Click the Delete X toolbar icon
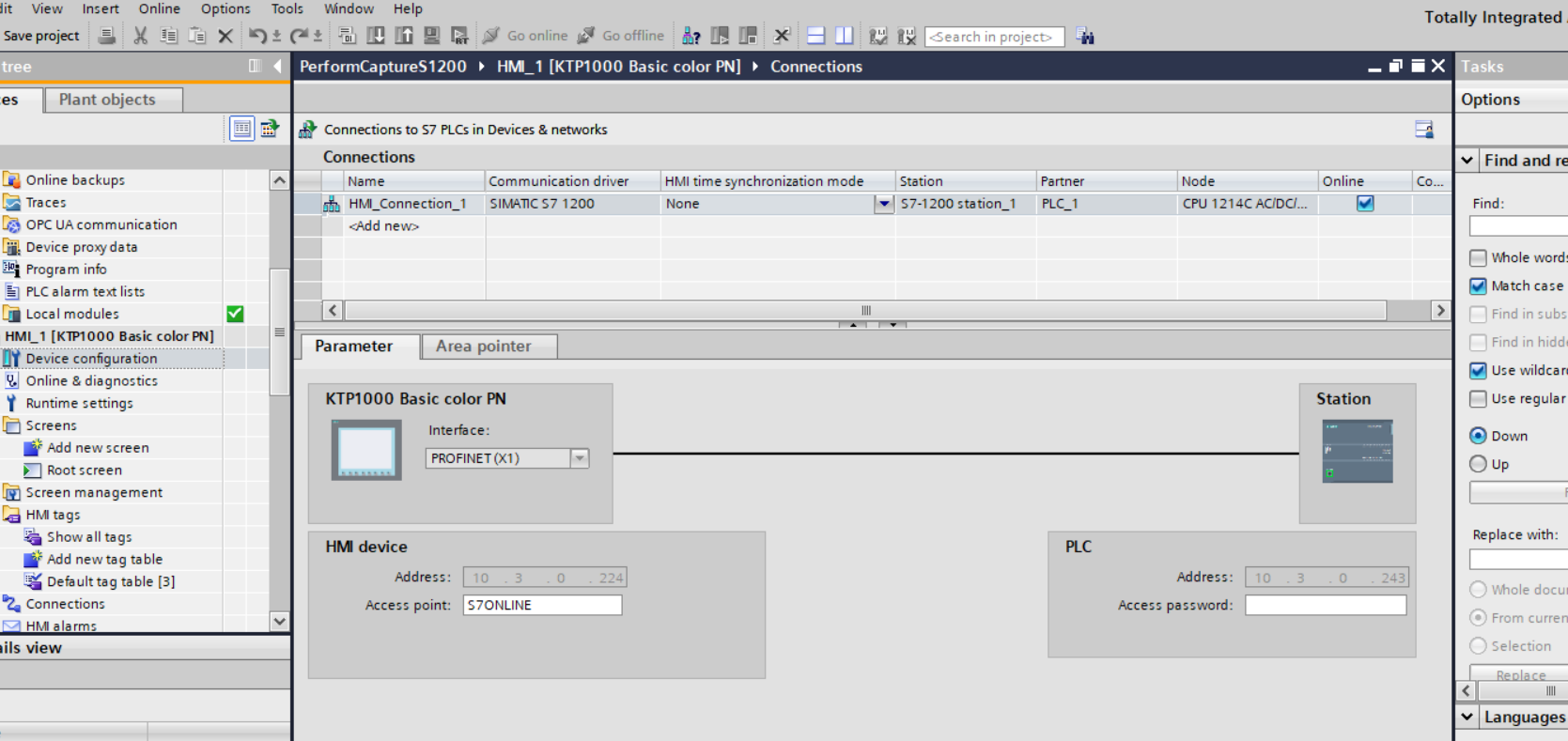The image size is (1568, 741). pos(225,36)
